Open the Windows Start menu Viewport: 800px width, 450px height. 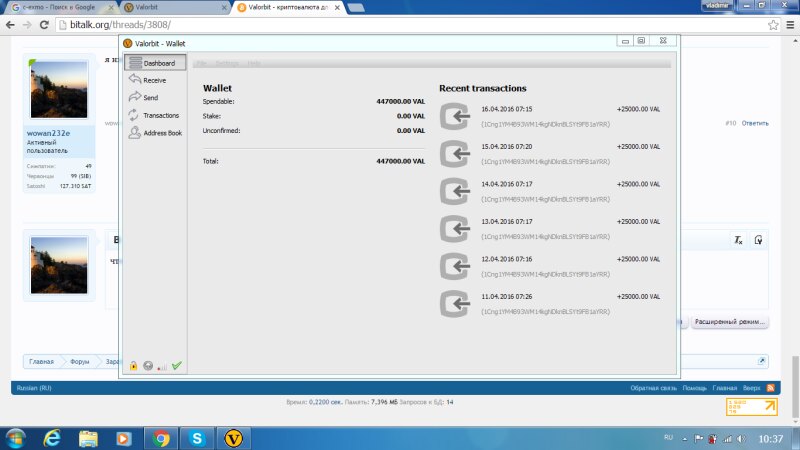[x=17, y=437]
